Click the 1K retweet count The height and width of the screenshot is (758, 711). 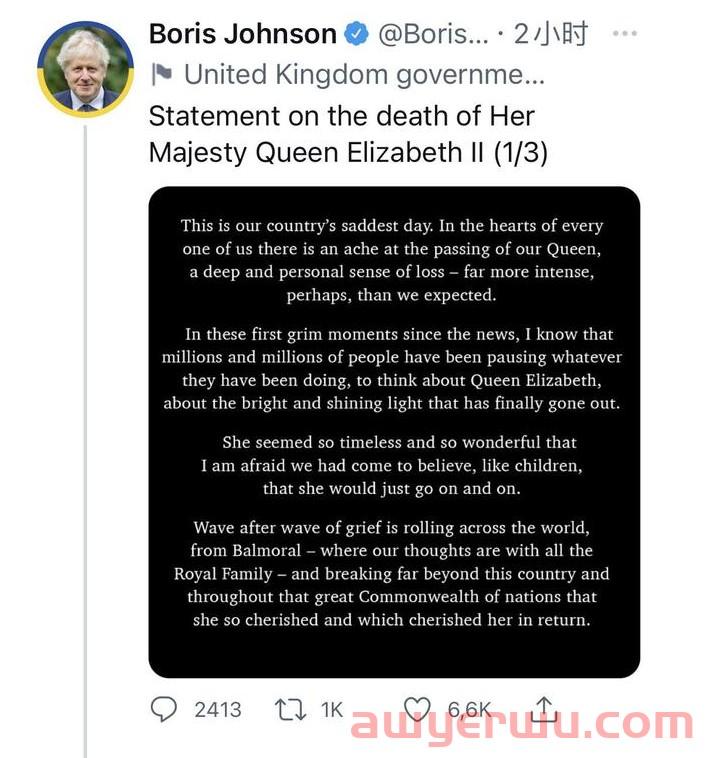(332, 710)
